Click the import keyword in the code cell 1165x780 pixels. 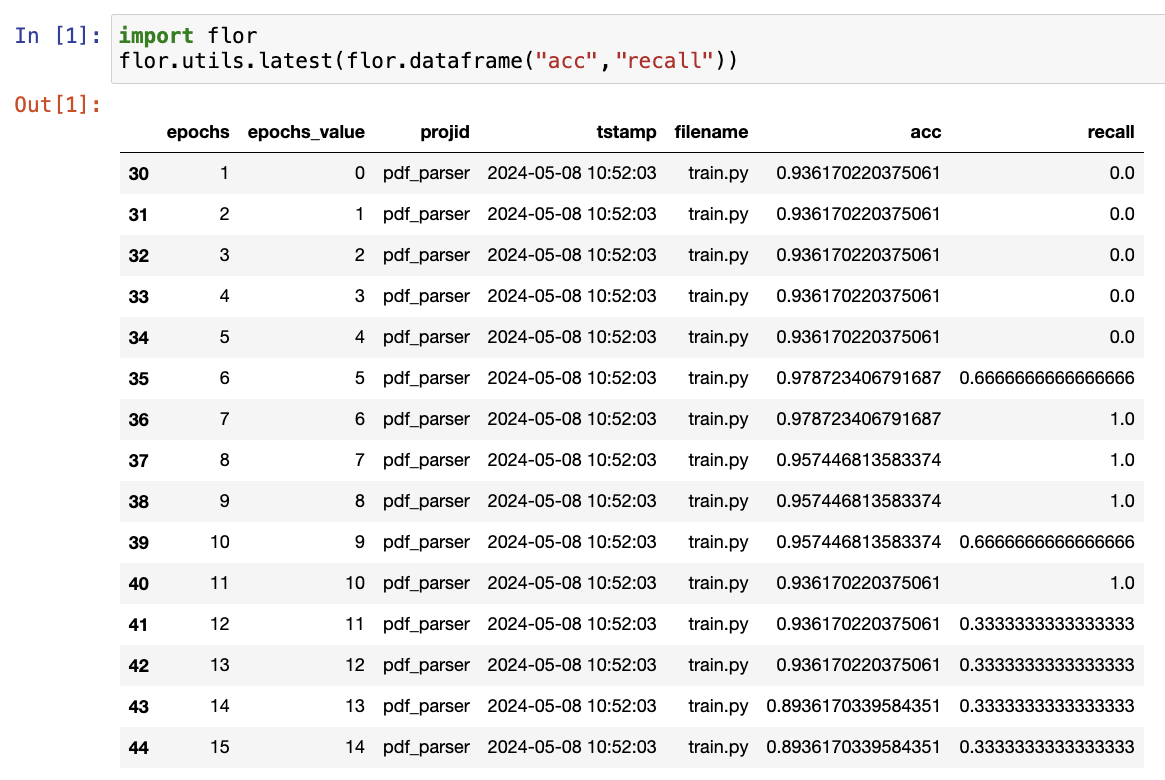pos(156,36)
